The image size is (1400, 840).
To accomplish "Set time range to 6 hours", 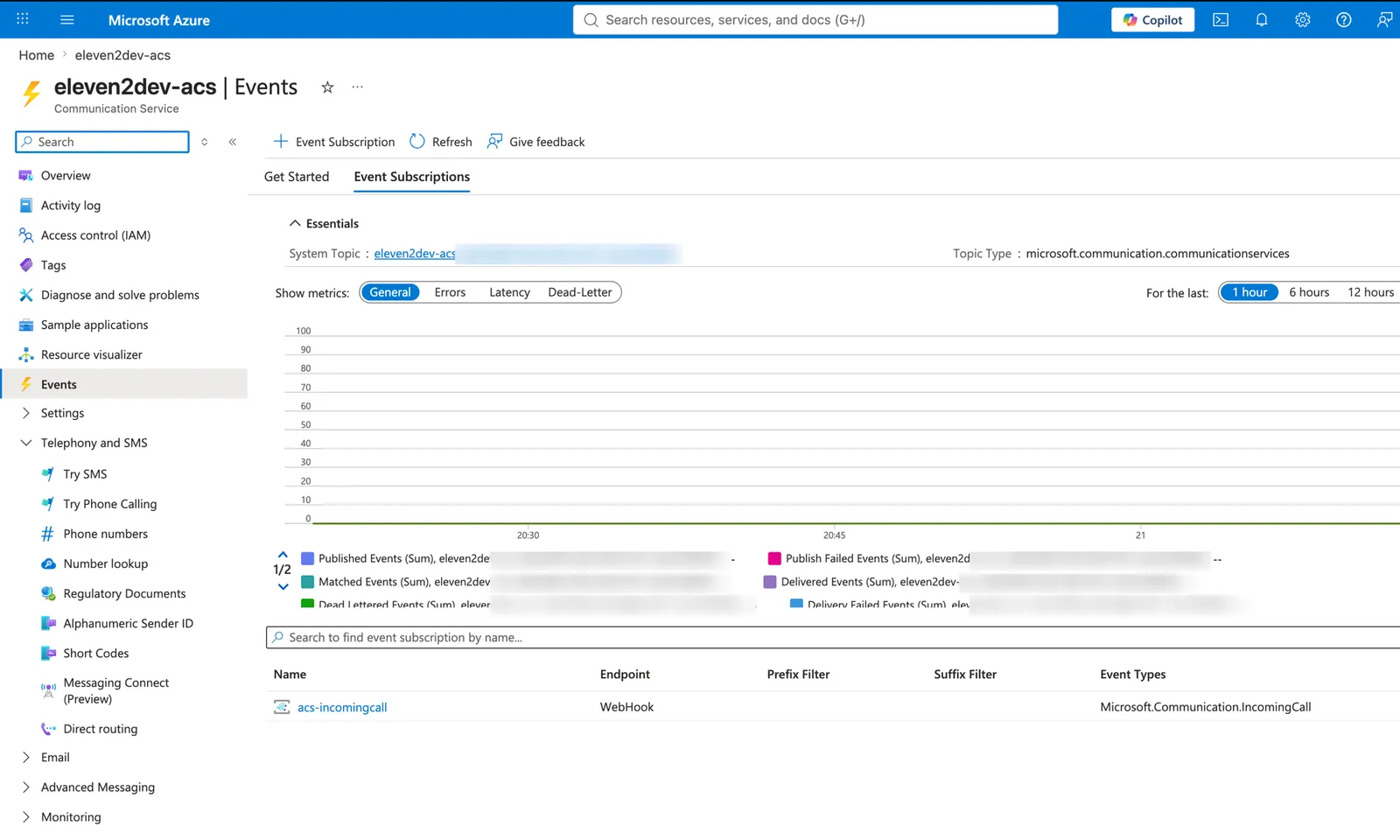I will point(1309,292).
